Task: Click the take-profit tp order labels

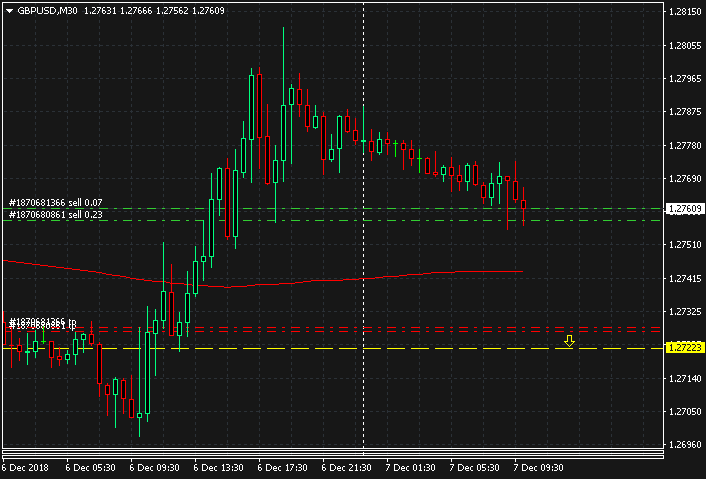Action: tap(42, 323)
